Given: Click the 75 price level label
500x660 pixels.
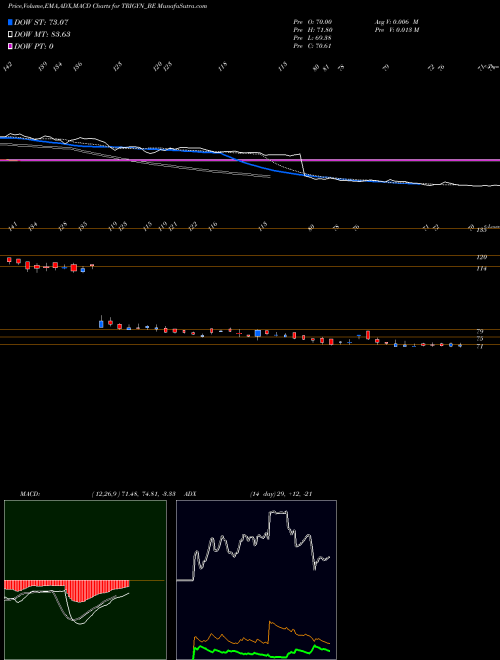Looking at the screenshot, I should (x=480, y=339).
